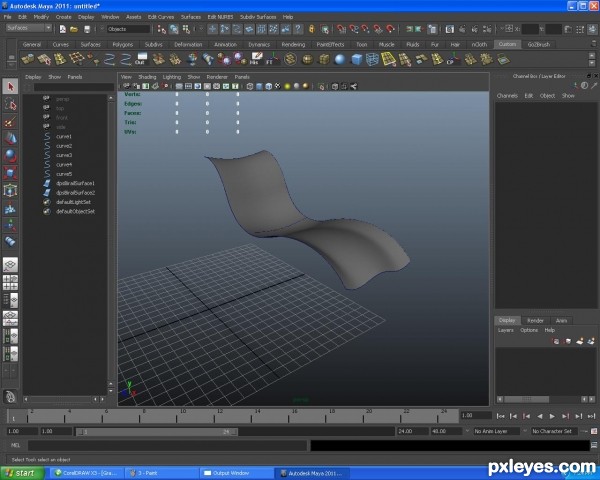Select defaultObjectSet in the outliner
Viewport: 600px width, 480px height.
point(75,211)
